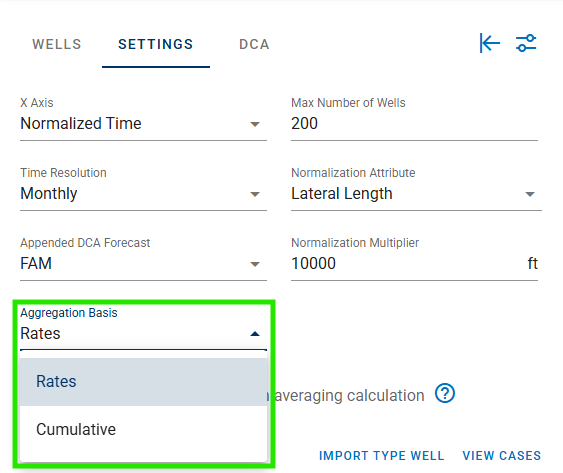Screen dimensions: 563x473
Task: Click IMPORT TYPE WELL button
Action: 382,455
